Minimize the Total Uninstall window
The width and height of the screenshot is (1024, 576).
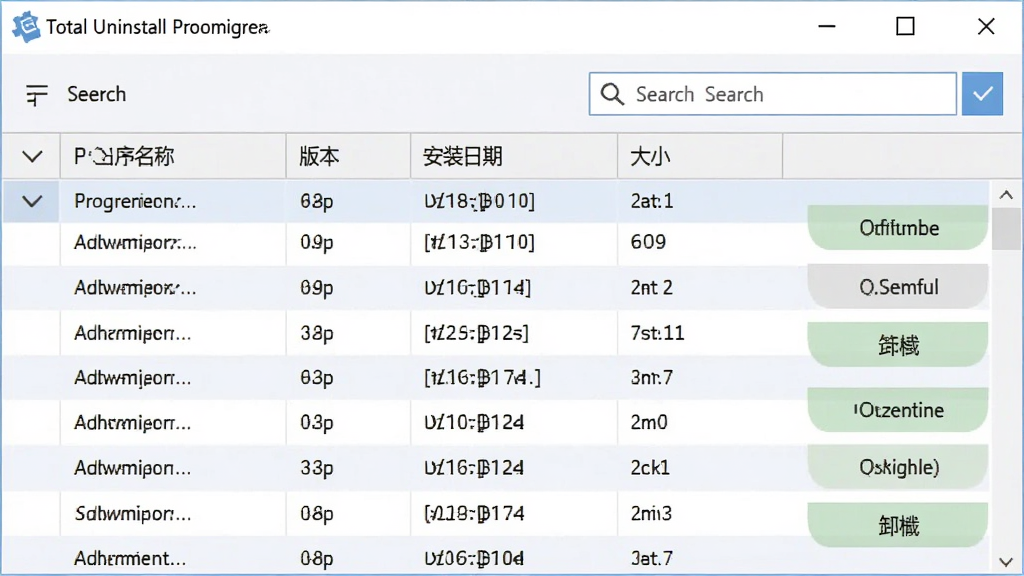[x=827, y=26]
